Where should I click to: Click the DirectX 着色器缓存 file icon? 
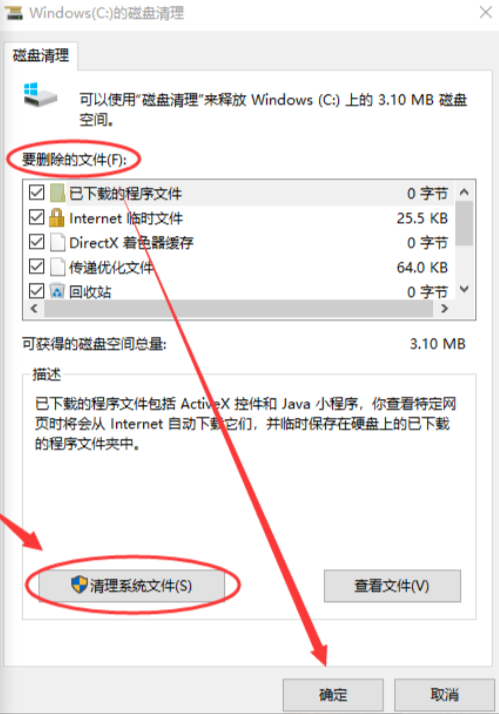coord(57,242)
